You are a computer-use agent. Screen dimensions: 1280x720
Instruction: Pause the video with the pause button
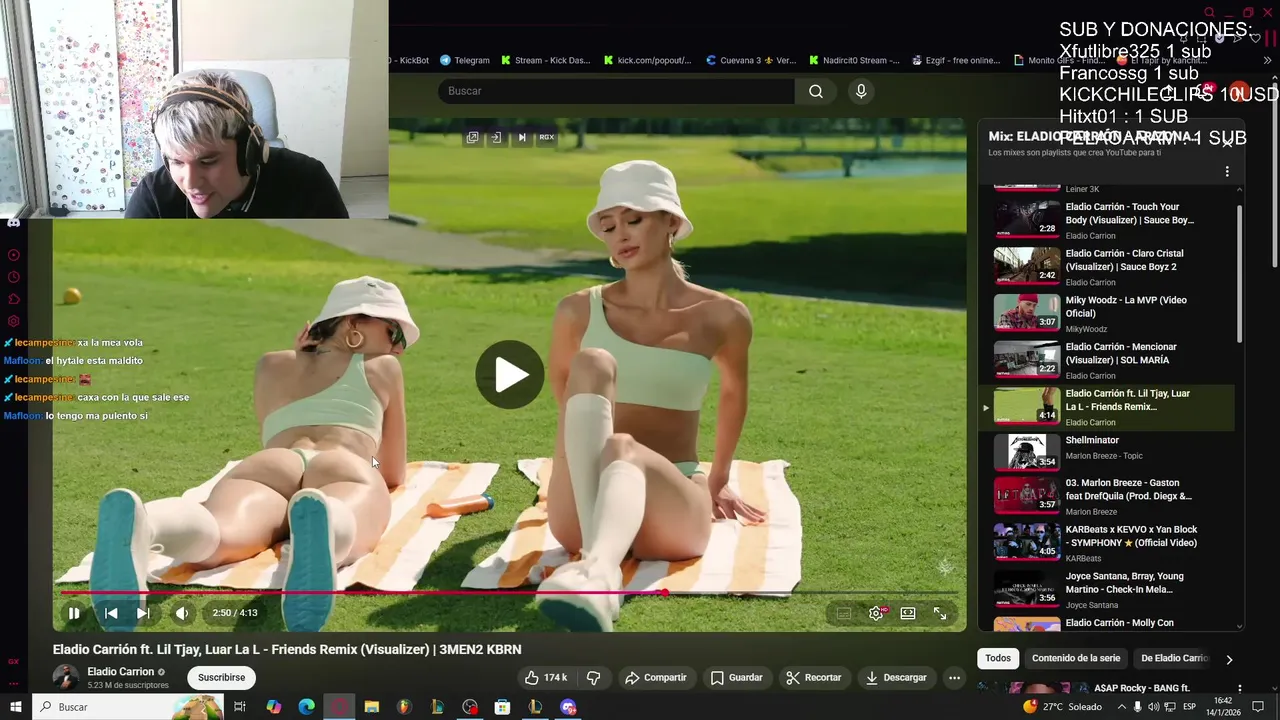(x=74, y=613)
